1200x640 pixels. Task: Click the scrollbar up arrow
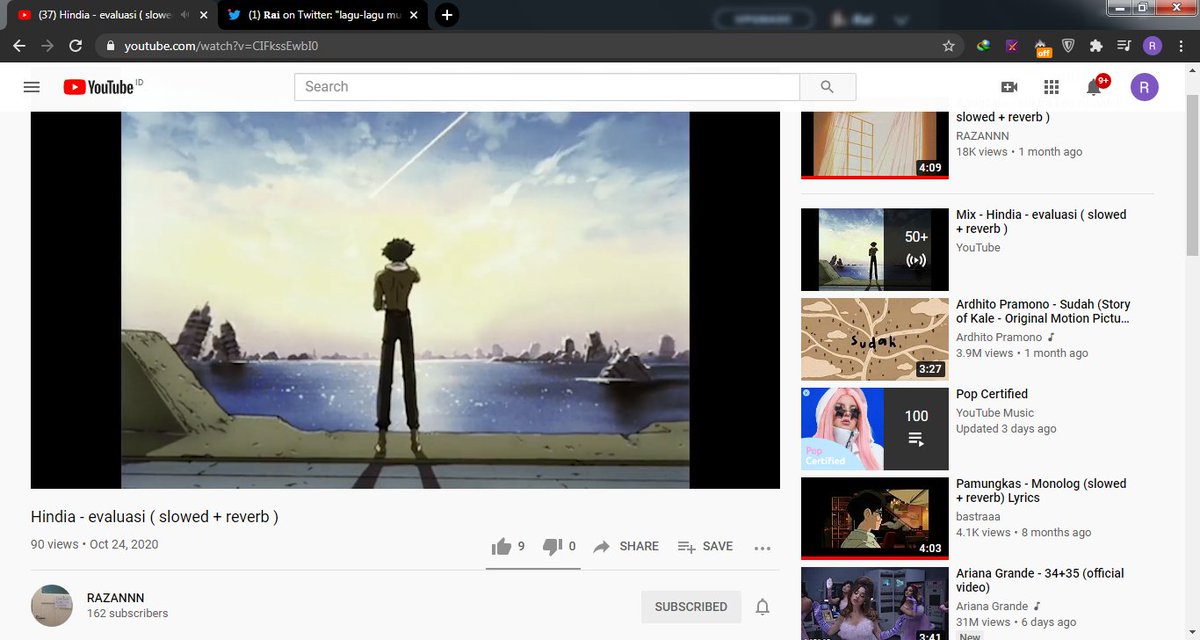(x=1192, y=71)
